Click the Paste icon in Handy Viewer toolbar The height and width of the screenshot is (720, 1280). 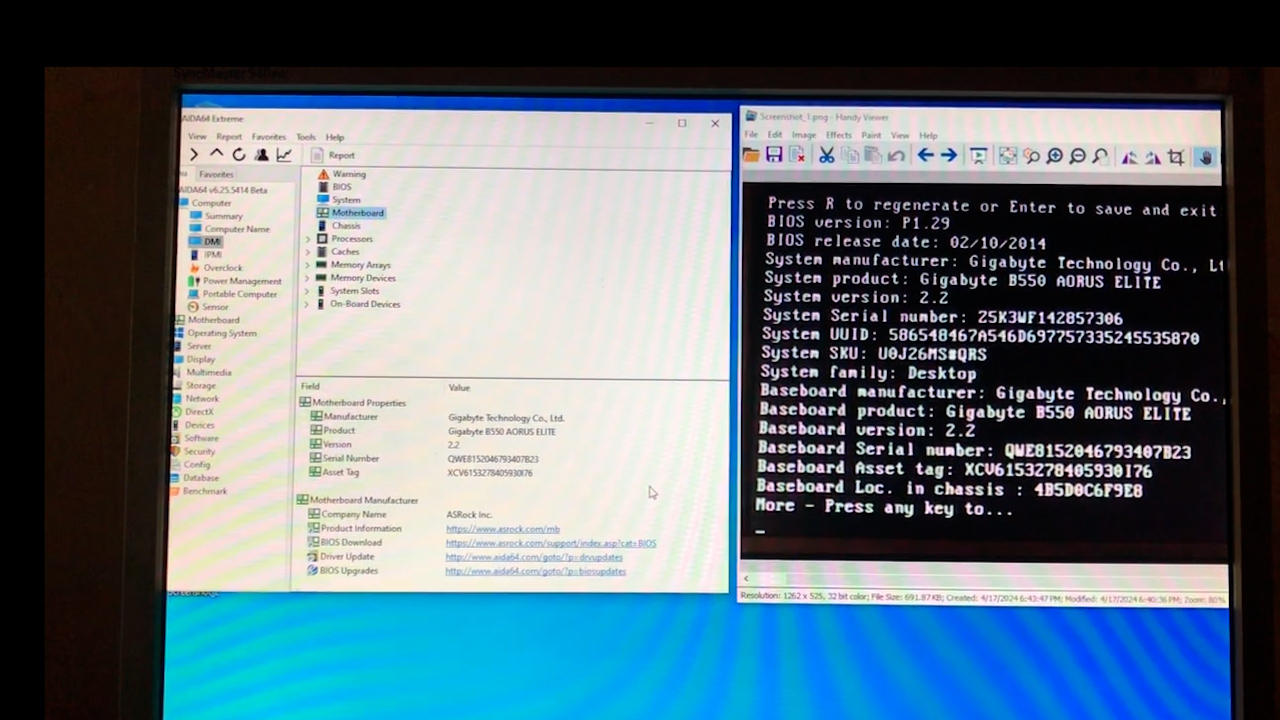tap(873, 155)
